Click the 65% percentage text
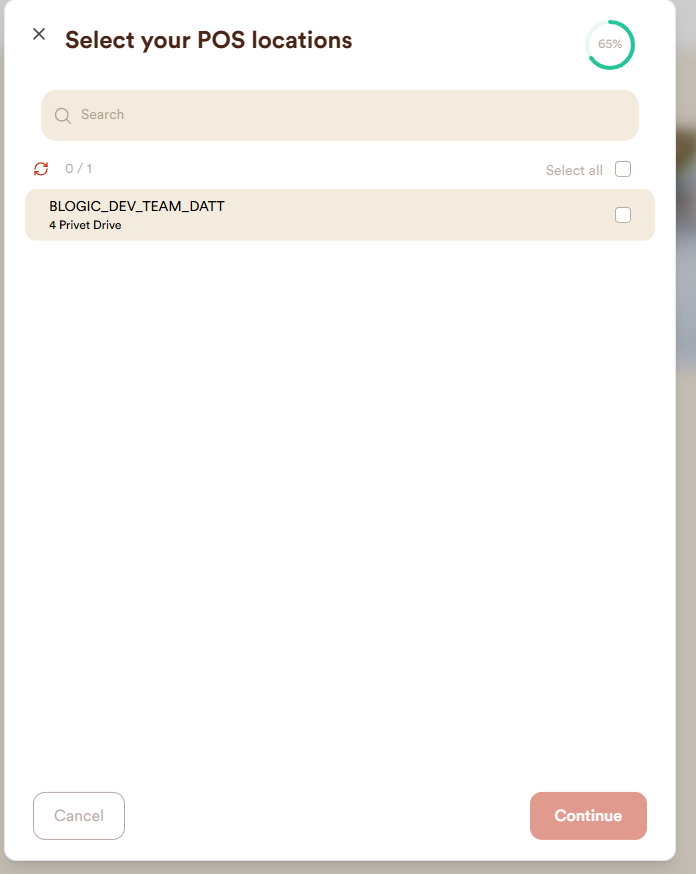Image resolution: width=696 pixels, height=874 pixels. [610, 44]
